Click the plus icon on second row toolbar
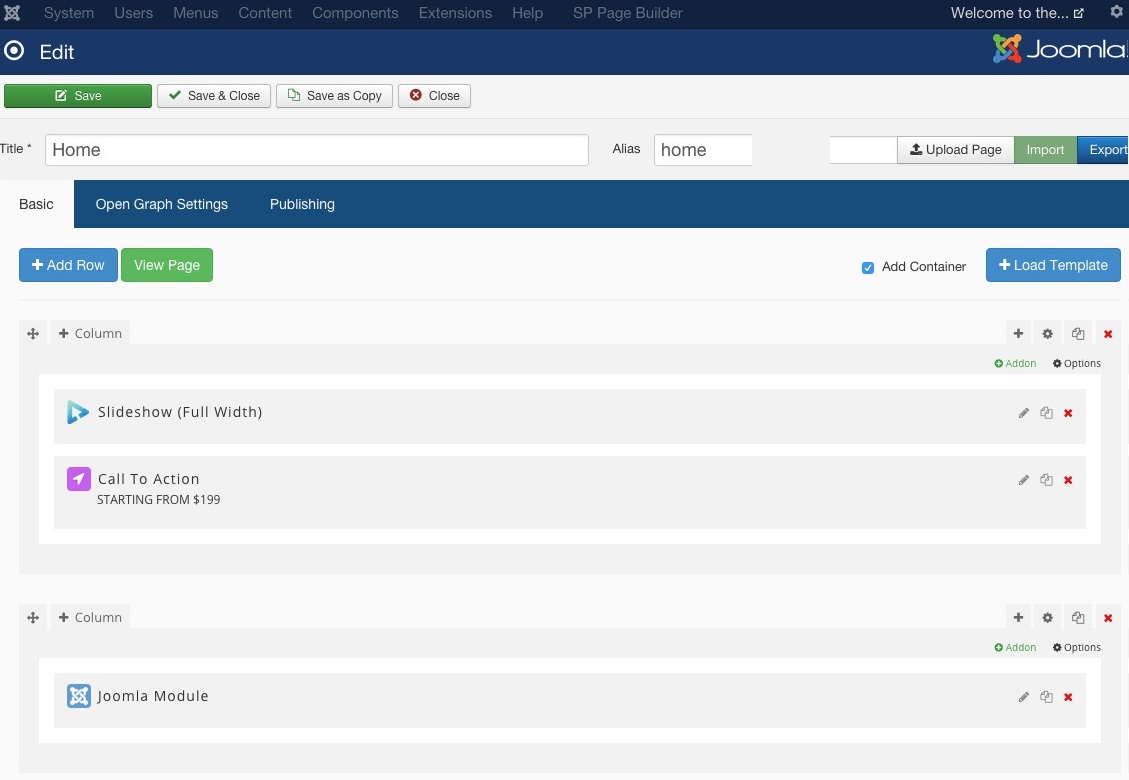The image size is (1129, 780). coord(1018,618)
